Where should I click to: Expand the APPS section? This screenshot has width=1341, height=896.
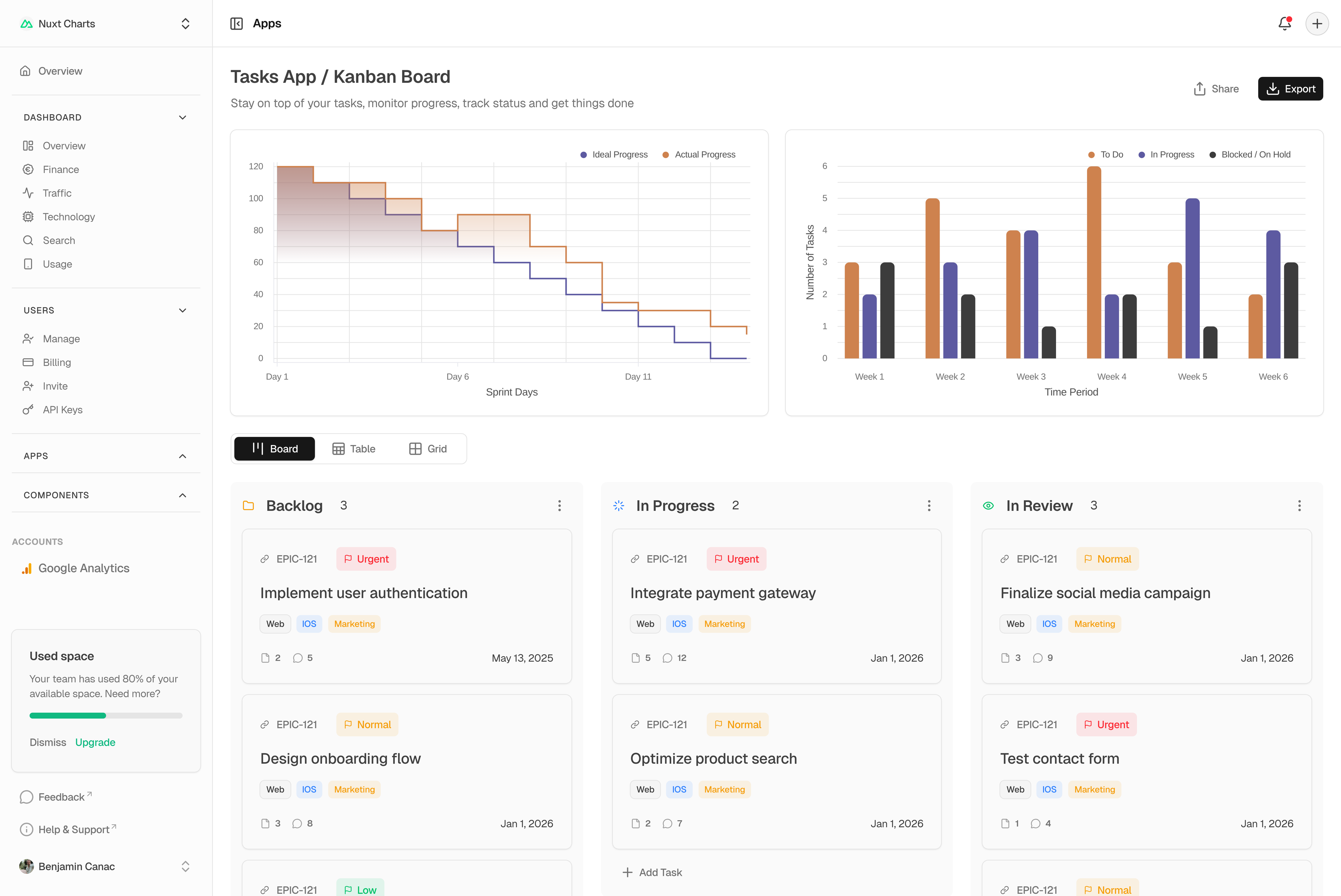pyautogui.click(x=182, y=456)
